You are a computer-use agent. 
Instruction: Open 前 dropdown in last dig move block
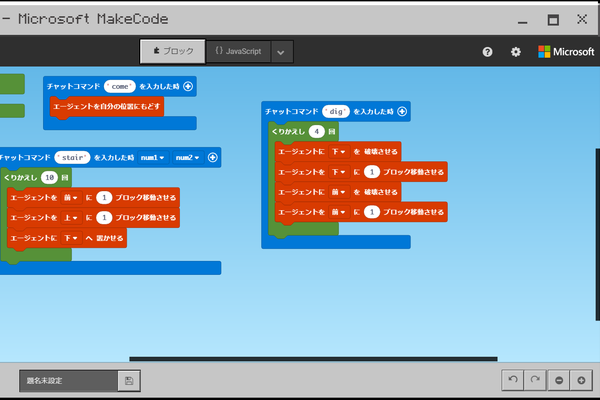point(339,212)
